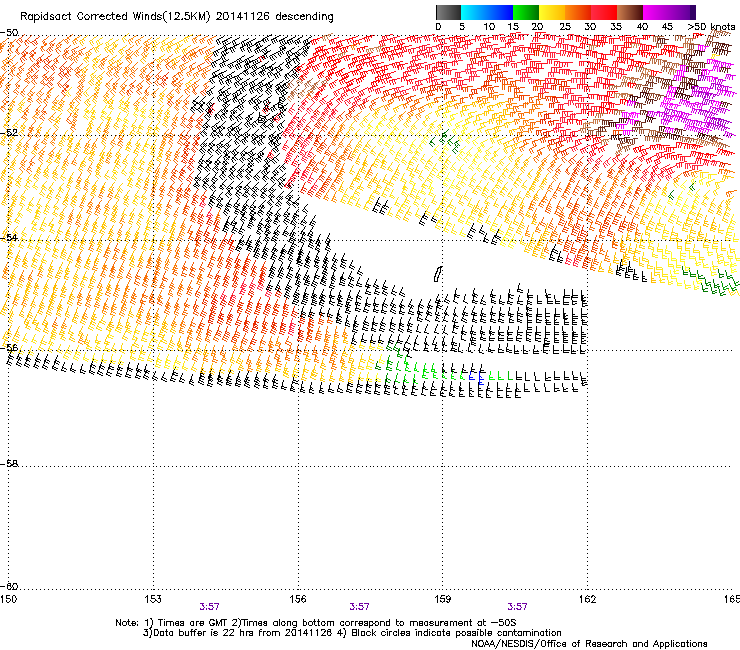Click the -52 latitude axis label
This screenshot has width=740, height=650.
coord(10,133)
